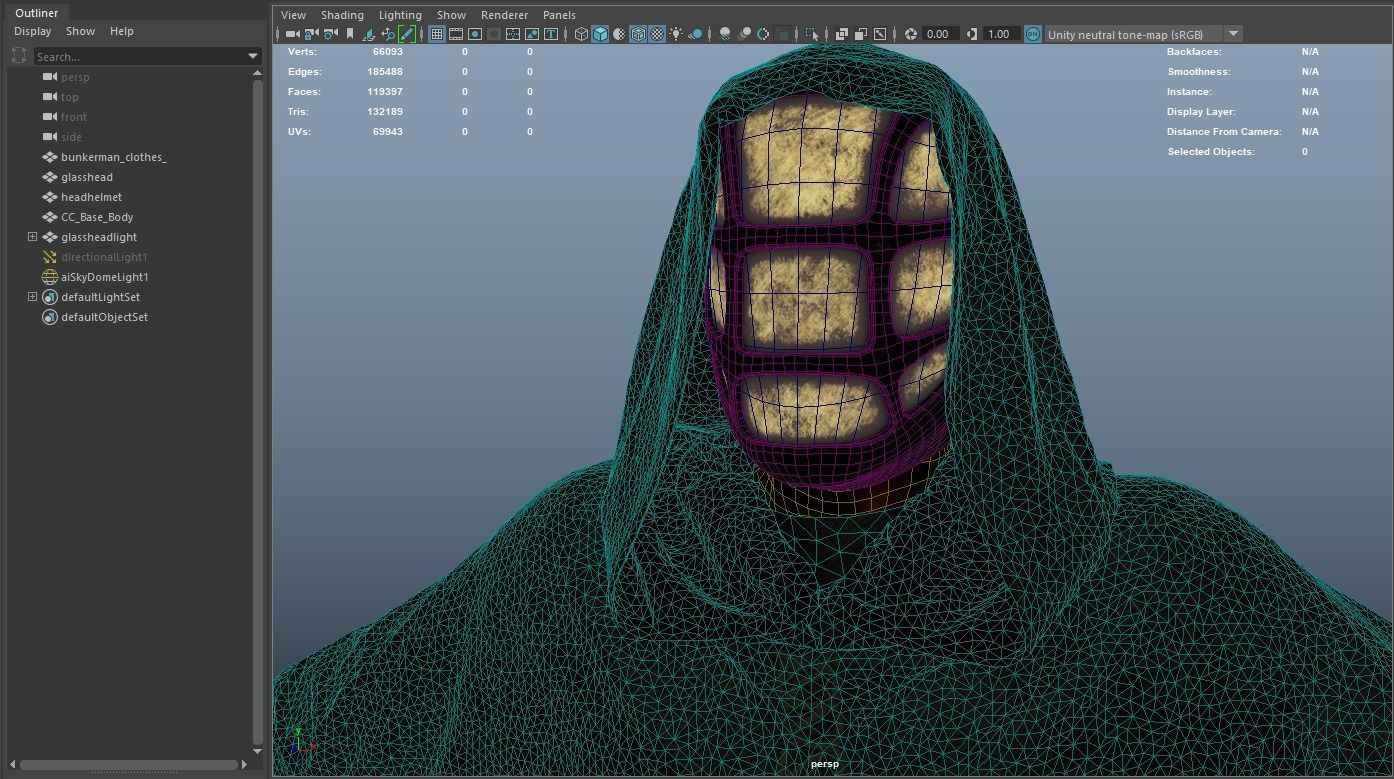Select Smooth Shade All cube icon
Image resolution: width=1394 pixels, height=779 pixels.
[x=600, y=34]
